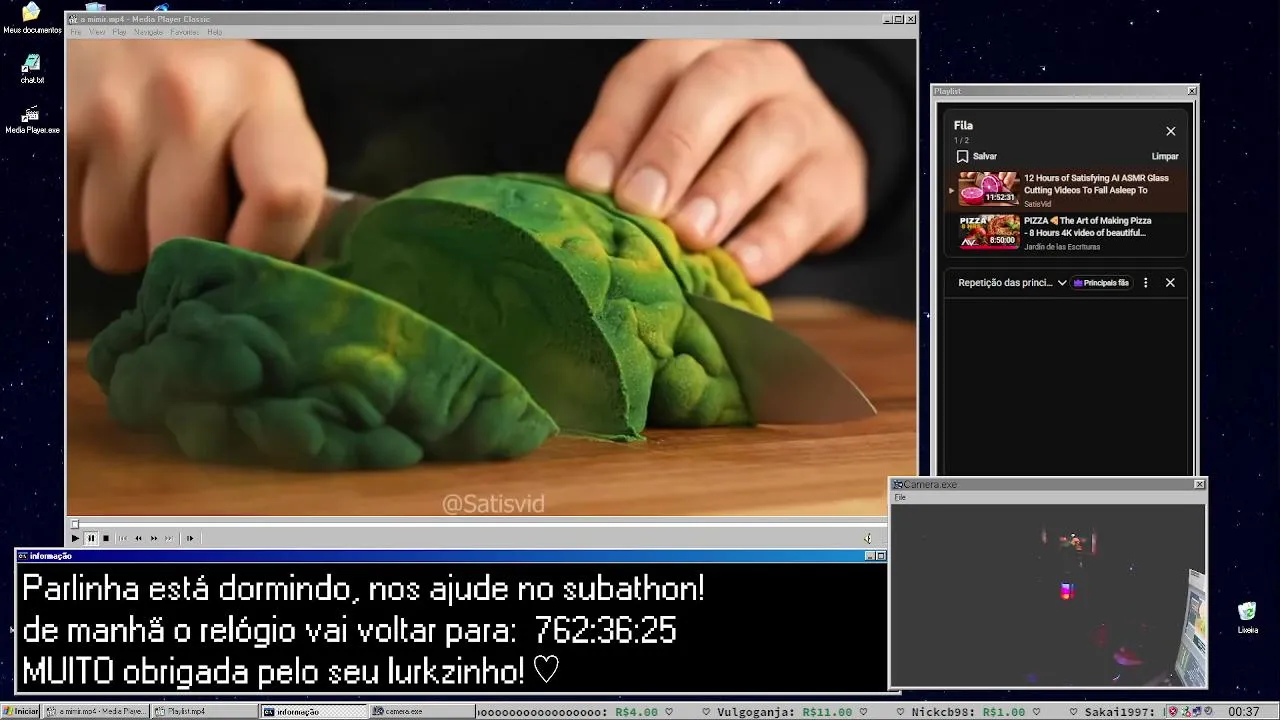Mute audio with the speaker icon
This screenshot has height=720, width=1280.
click(x=867, y=538)
